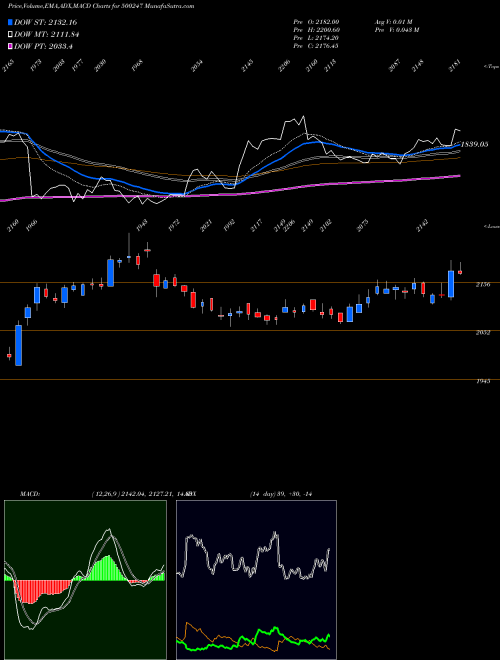Click the 1943 price level label
This screenshot has height=660, width=500.
[x=483, y=381]
